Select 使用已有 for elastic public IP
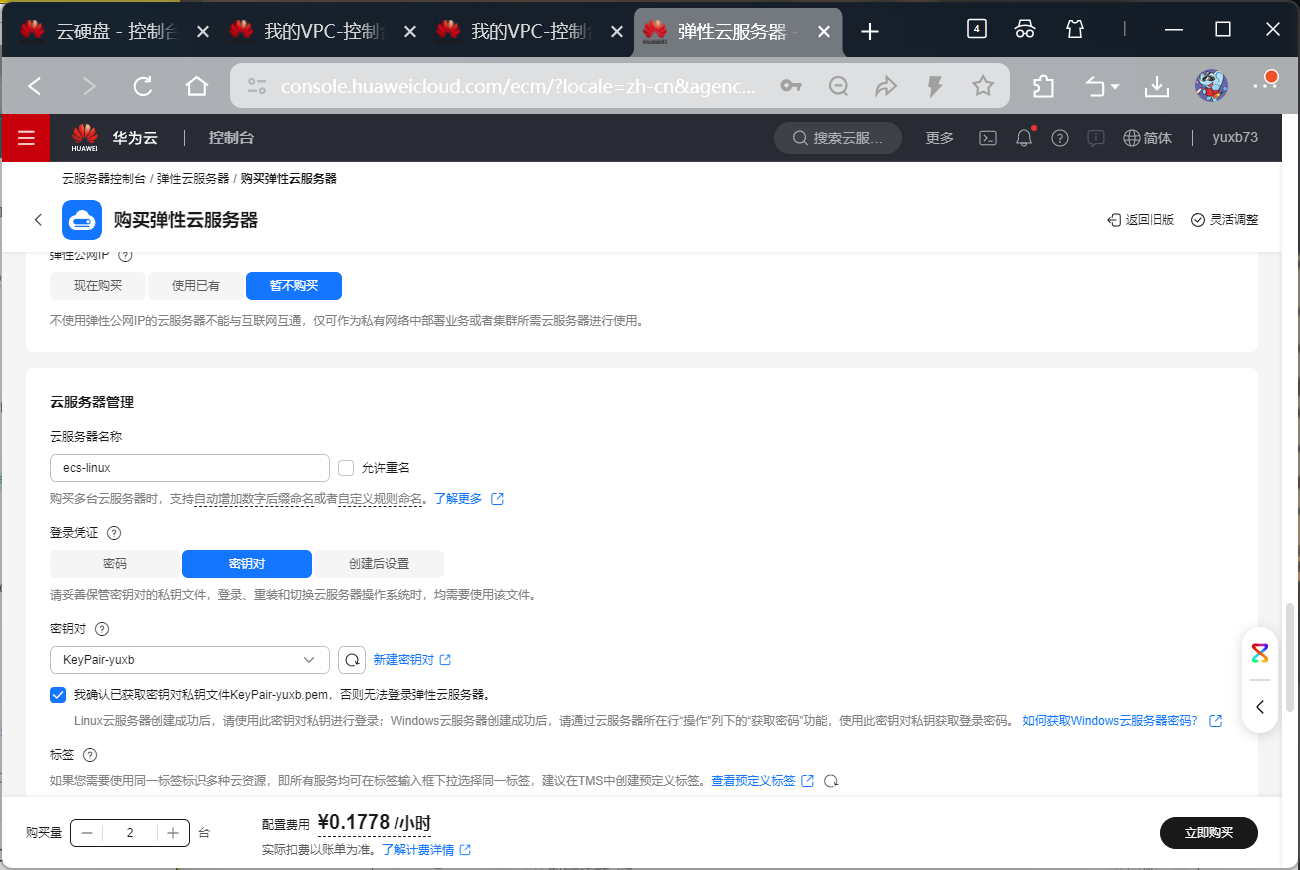Screen dimensions: 1300x870 [x=196, y=286]
